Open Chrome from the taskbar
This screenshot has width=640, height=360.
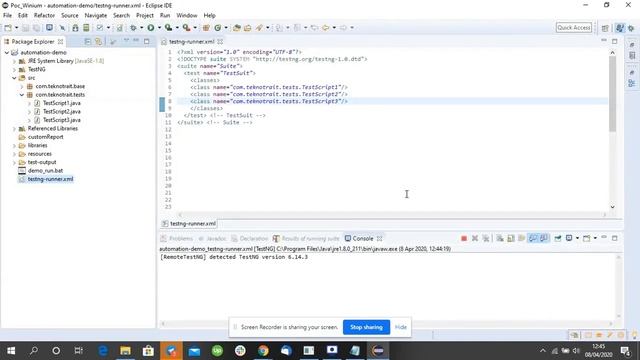click(x=263, y=351)
